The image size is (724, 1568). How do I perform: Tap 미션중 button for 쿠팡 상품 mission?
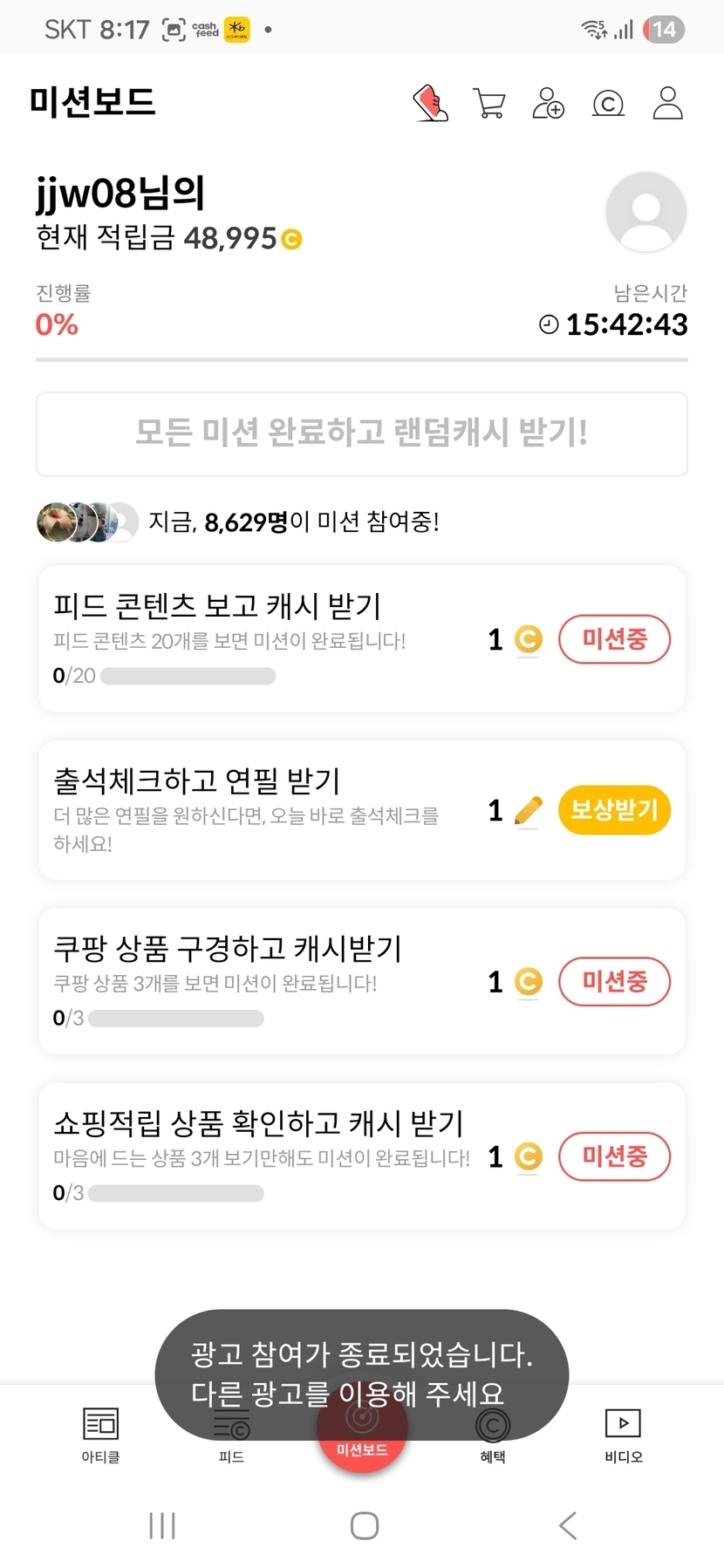click(x=614, y=982)
